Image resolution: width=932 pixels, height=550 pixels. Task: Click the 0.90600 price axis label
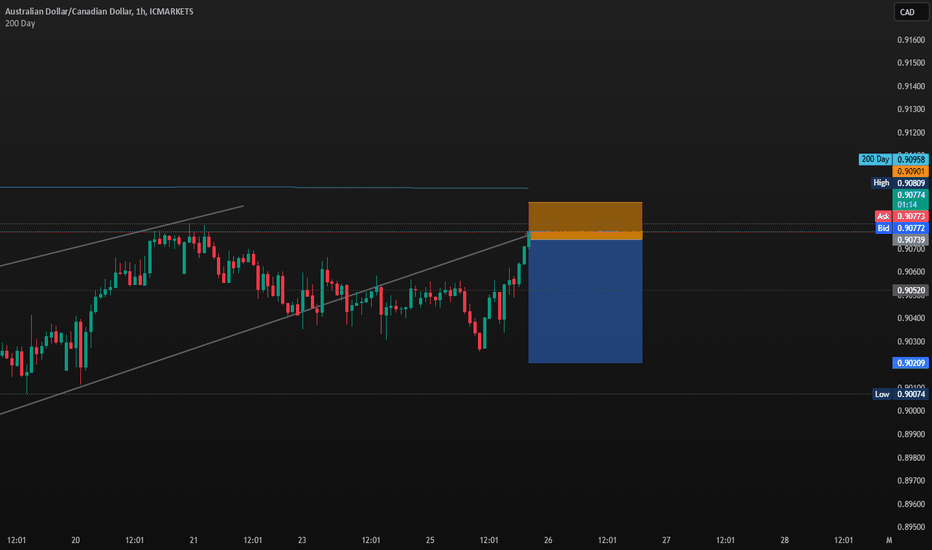tap(911, 272)
